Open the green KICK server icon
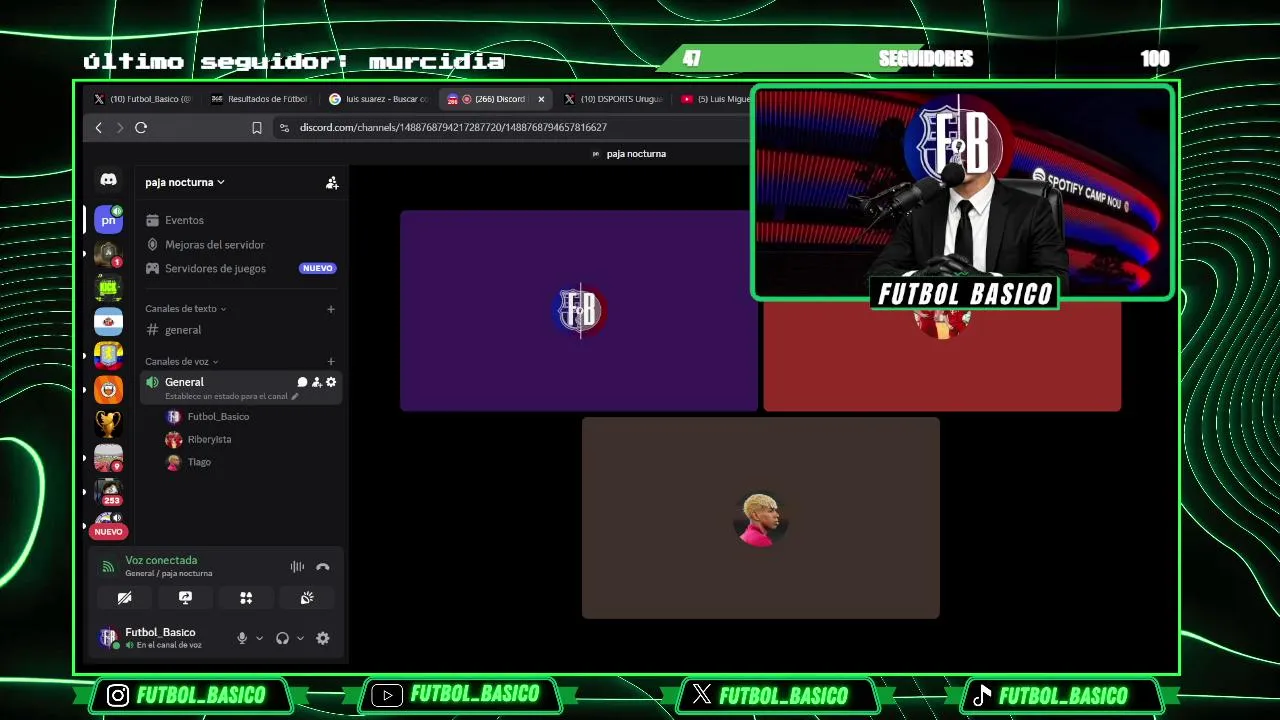 108,288
